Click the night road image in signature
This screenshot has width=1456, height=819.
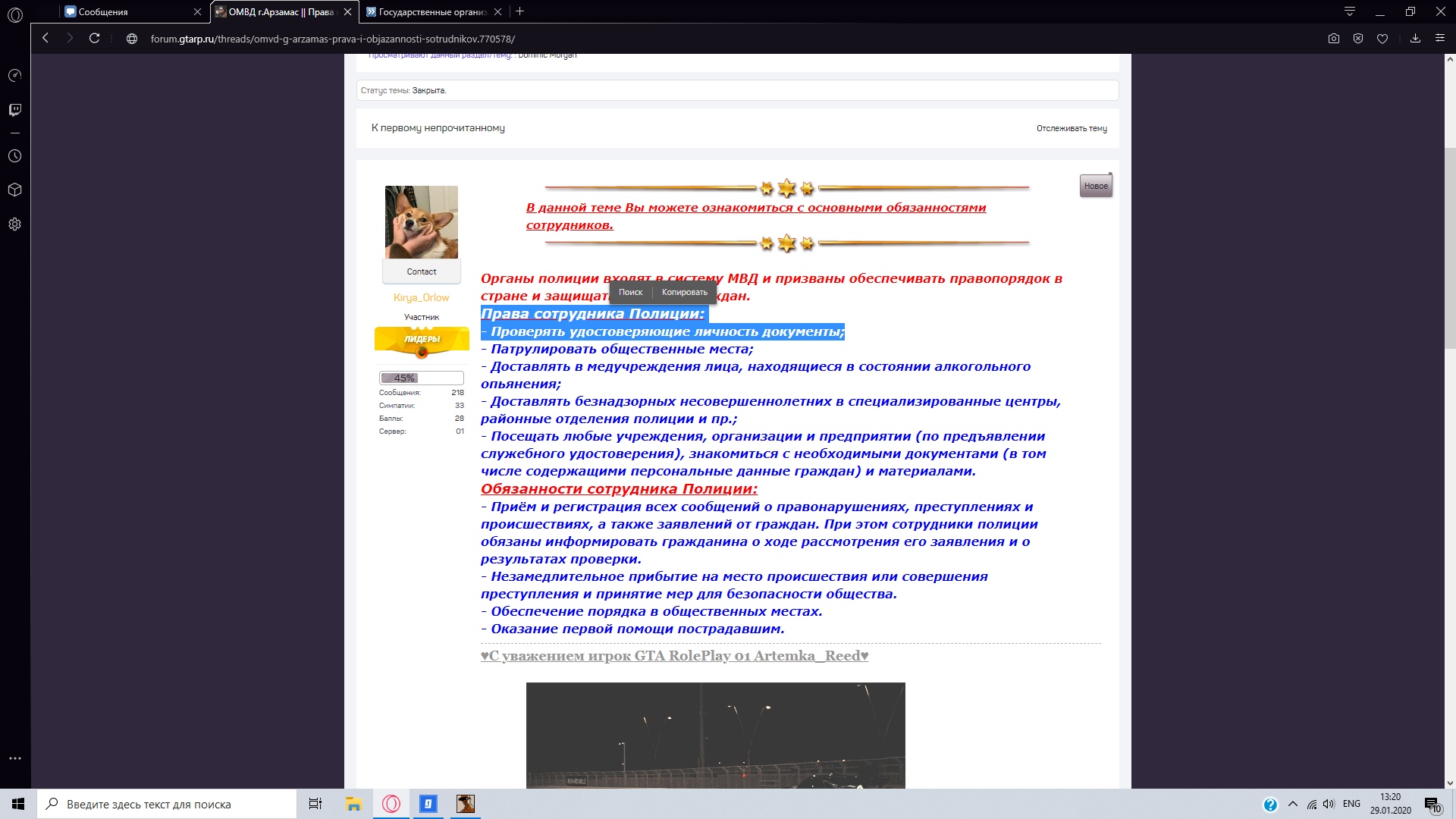click(716, 736)
